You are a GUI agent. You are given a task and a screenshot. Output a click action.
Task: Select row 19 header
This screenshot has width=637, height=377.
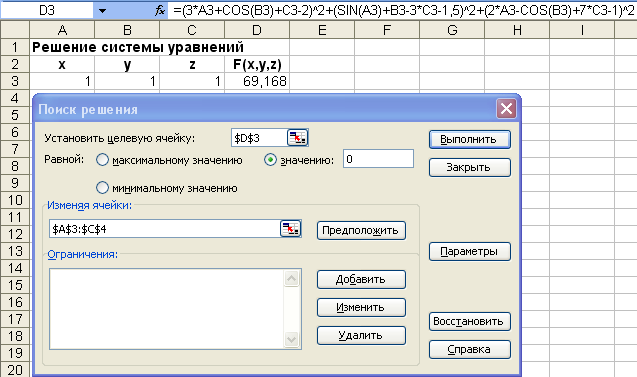15,353
